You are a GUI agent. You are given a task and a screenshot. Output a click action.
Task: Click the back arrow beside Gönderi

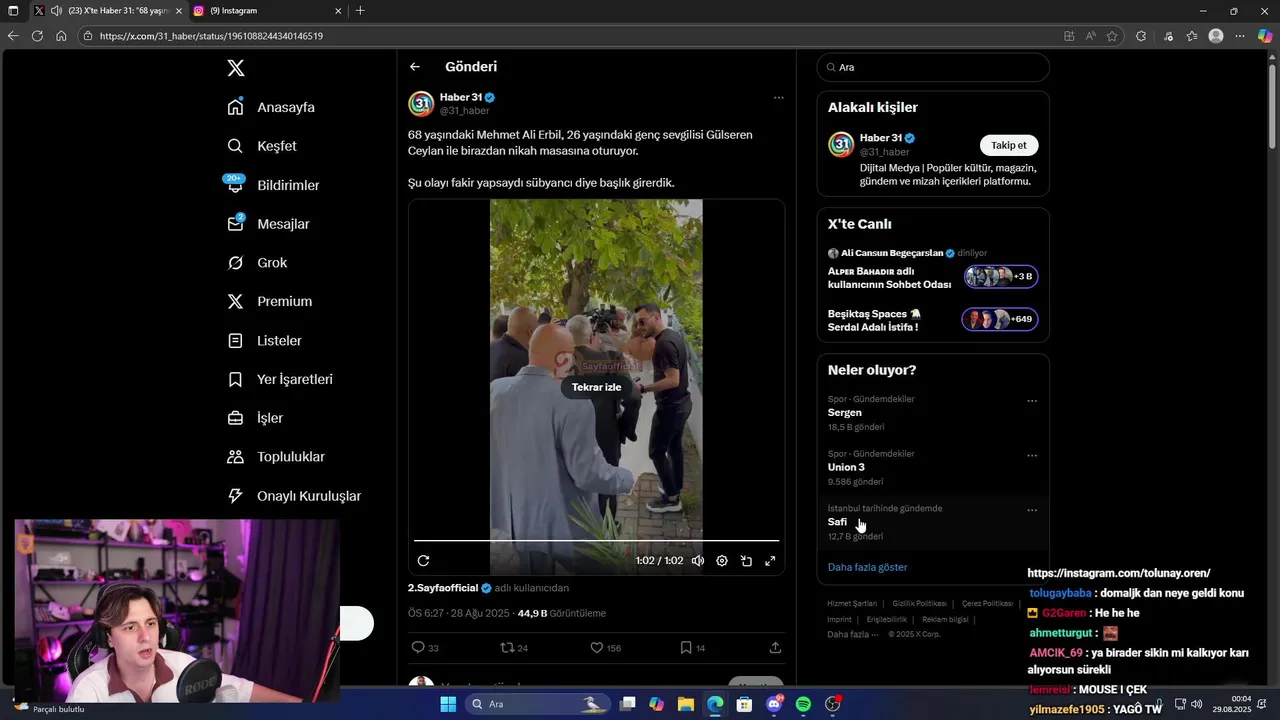[x=415, y=67]
